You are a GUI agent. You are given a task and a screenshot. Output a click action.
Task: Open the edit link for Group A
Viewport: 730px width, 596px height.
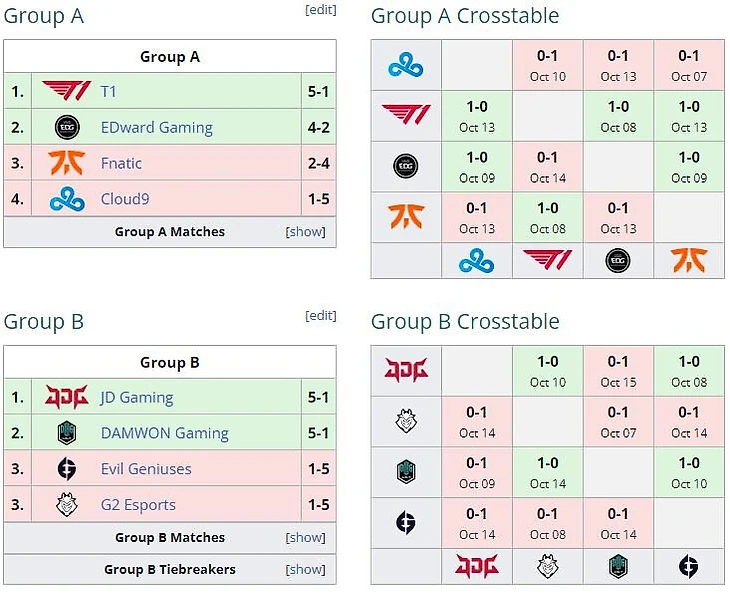coord(320,10)
